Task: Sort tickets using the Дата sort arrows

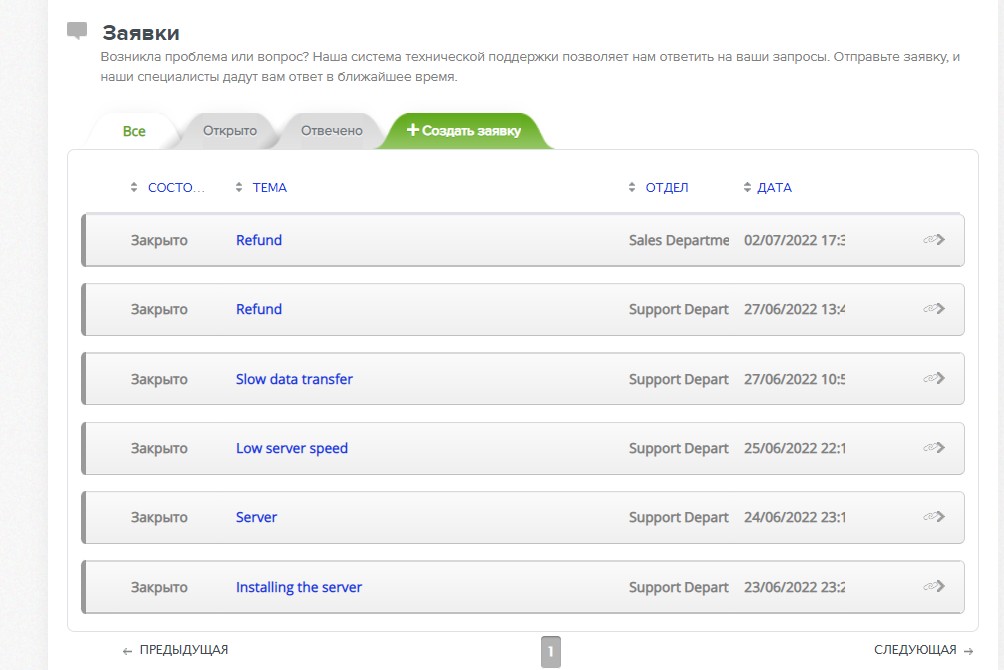Action: tap(747, 187)
